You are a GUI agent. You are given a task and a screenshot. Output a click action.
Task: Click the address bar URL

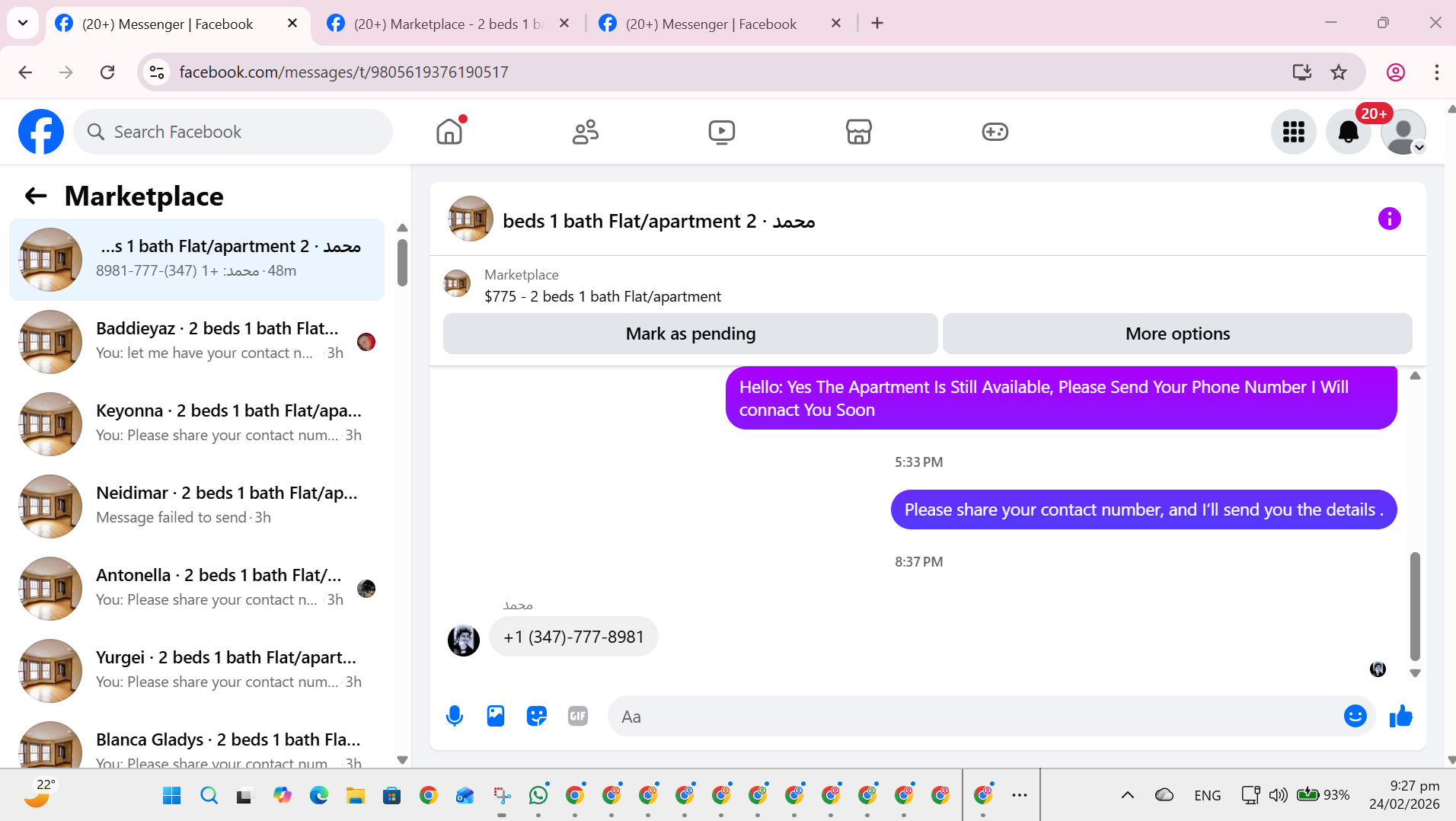click(343, 72)
